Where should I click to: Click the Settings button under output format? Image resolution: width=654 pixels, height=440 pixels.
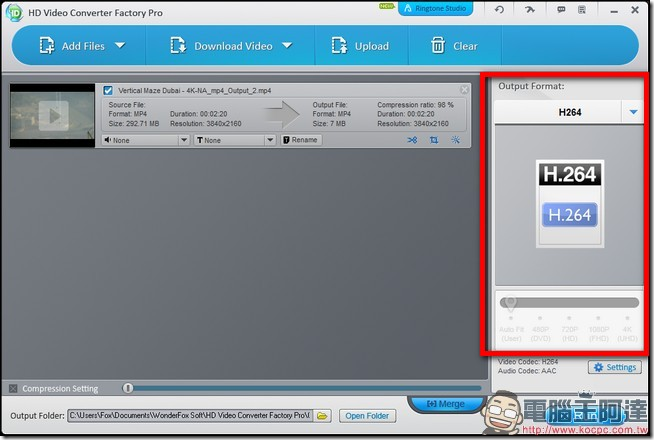[x=614, y=367]
